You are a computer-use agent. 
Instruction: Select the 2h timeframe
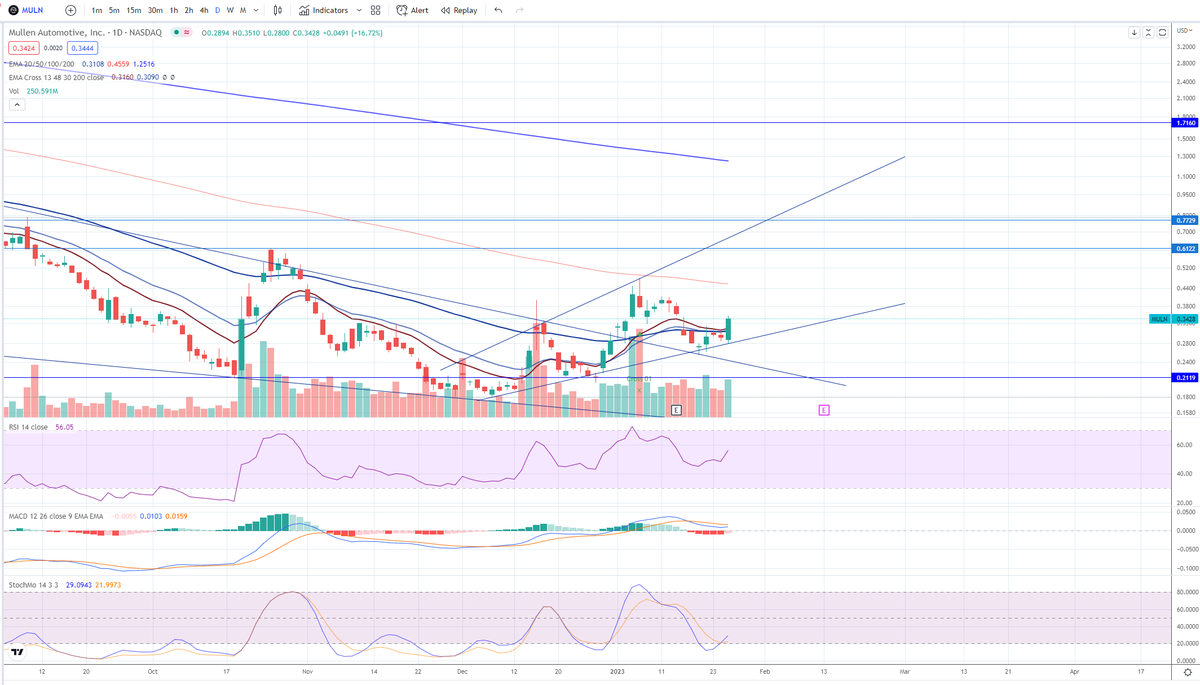point(189,10)
